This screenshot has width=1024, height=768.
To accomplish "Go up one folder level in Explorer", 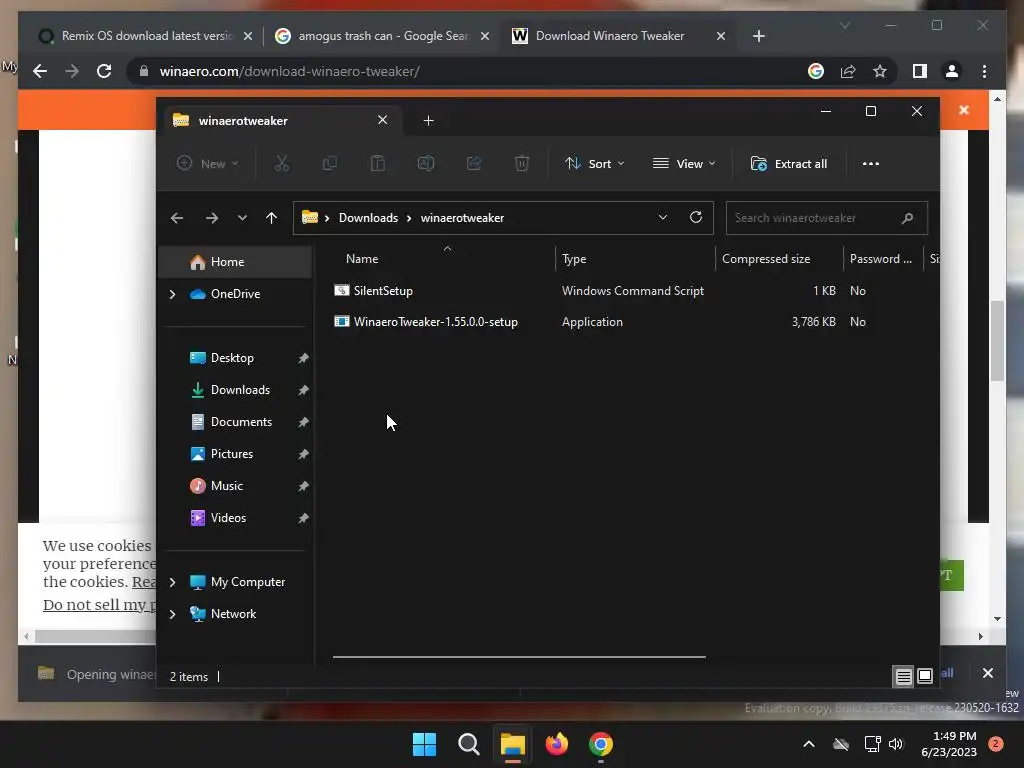I will pyautogui.click(x=272, y=218).
